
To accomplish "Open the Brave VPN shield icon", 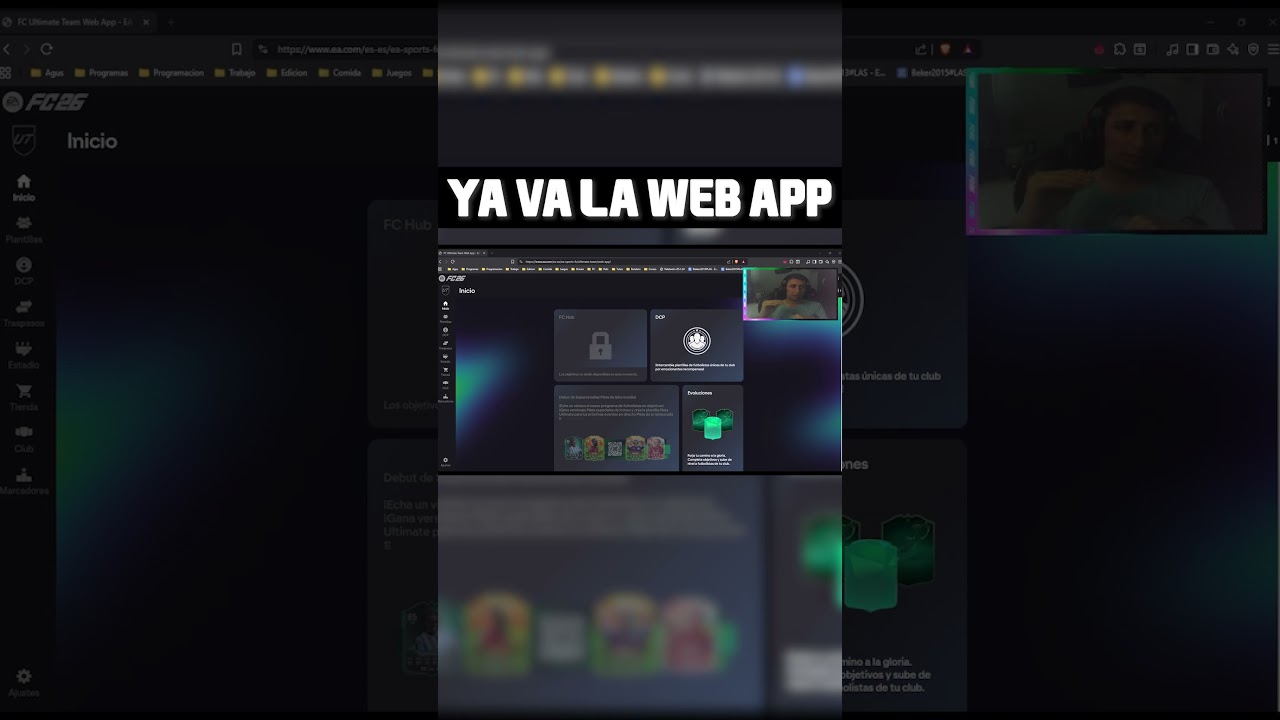I will 1253,49.
